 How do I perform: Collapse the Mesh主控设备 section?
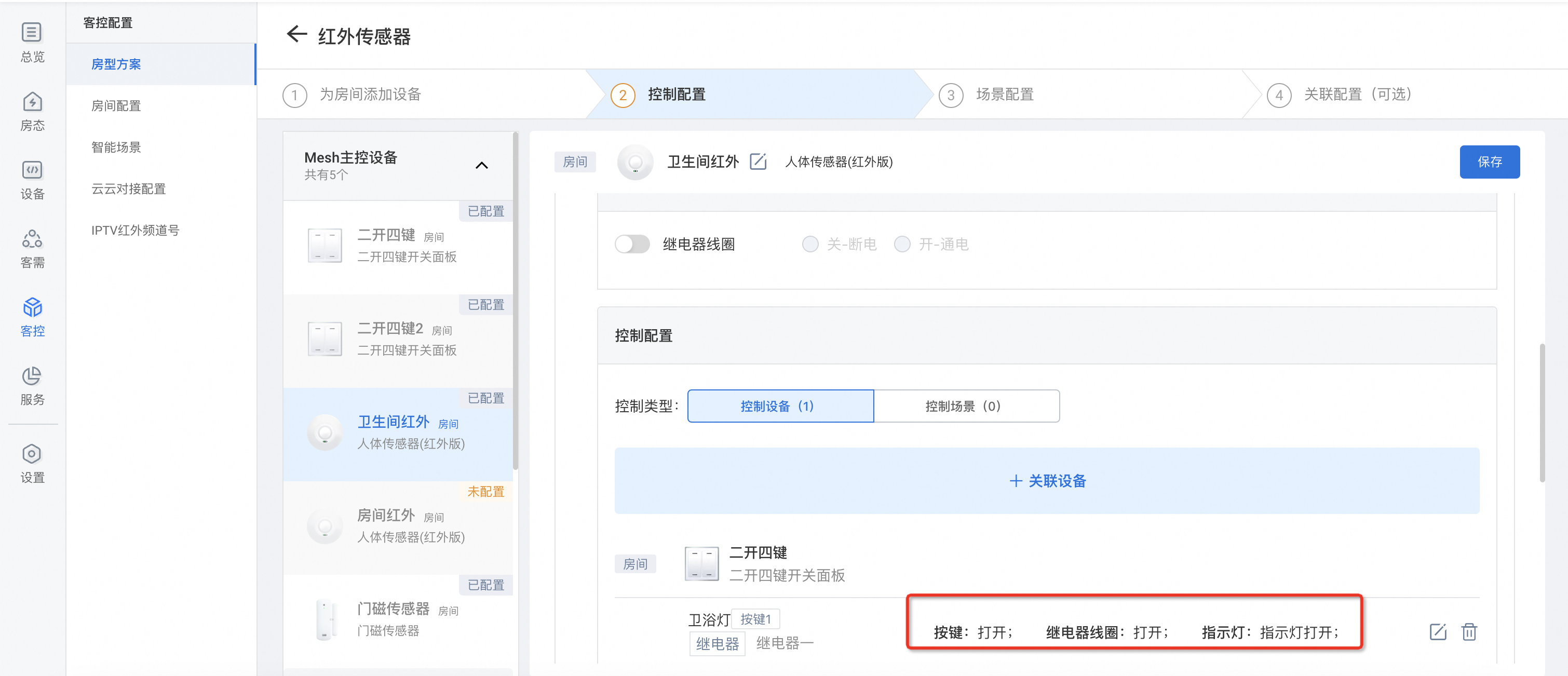481,166
